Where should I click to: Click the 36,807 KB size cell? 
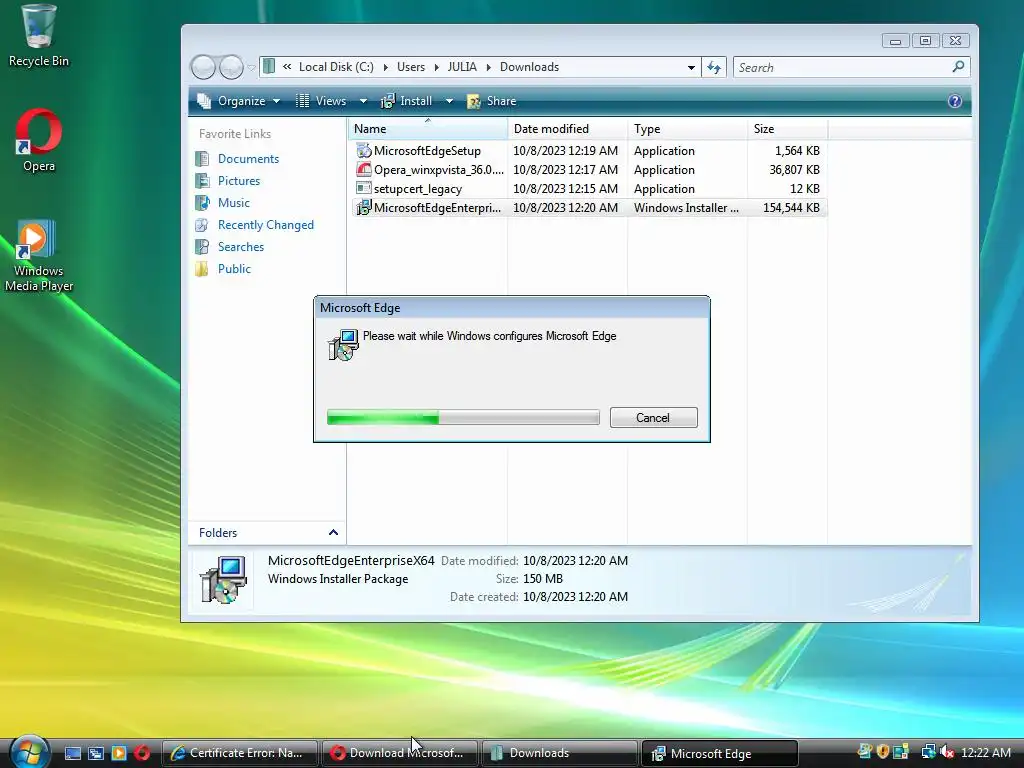click(794, 170)
